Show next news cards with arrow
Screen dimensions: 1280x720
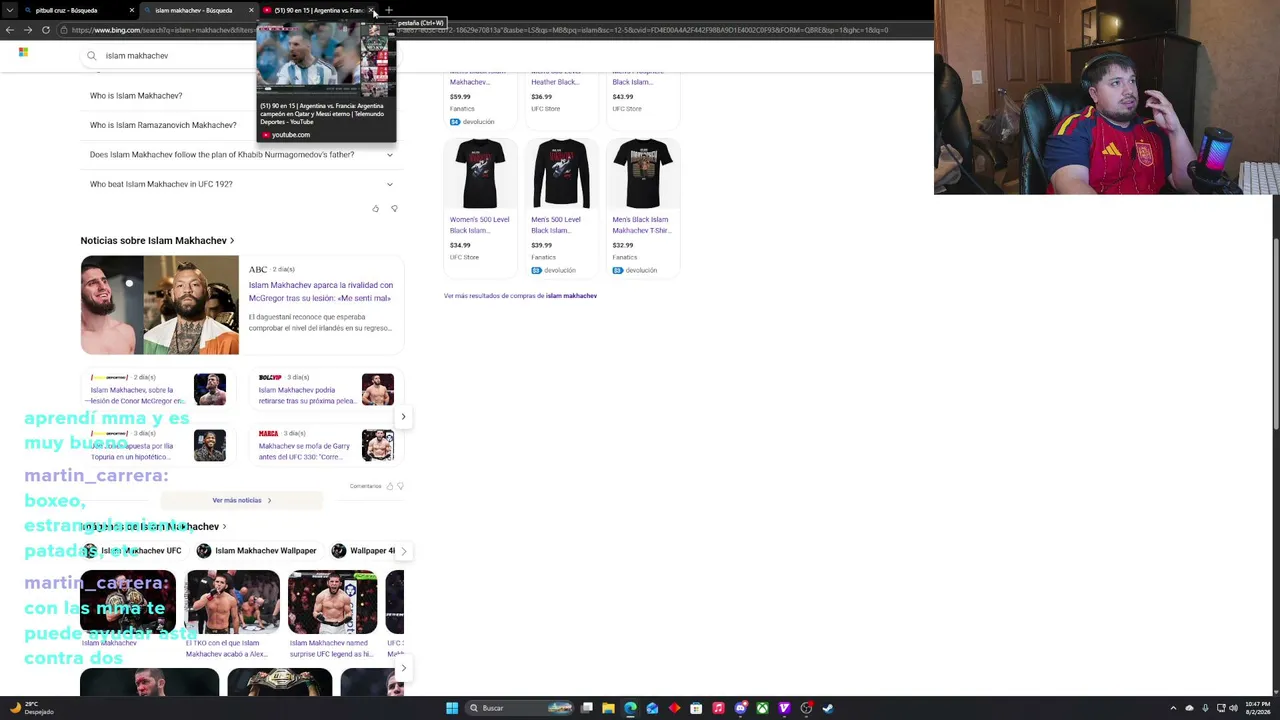tap(403, 417)
